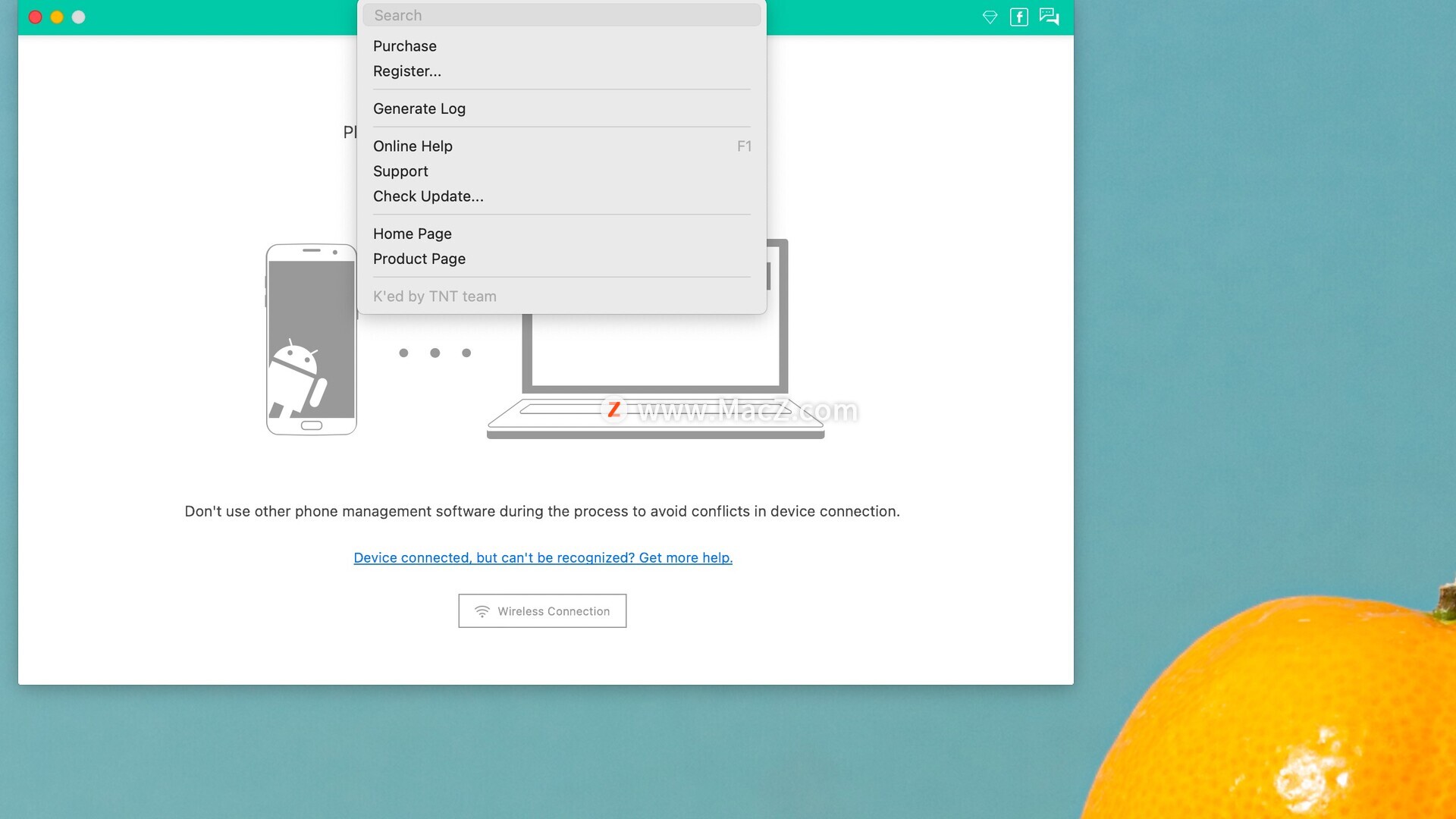Close the window with red button

pyautogui.click(x=35, y=17)
